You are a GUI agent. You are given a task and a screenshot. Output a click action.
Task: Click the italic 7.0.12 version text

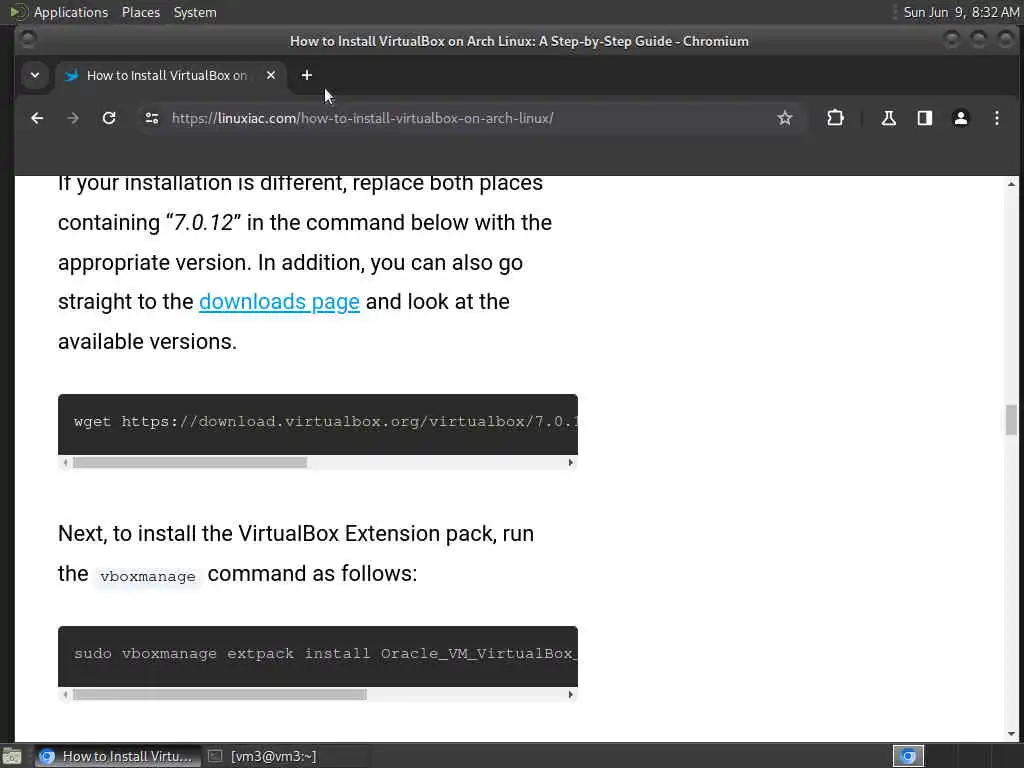click(203, 223)
